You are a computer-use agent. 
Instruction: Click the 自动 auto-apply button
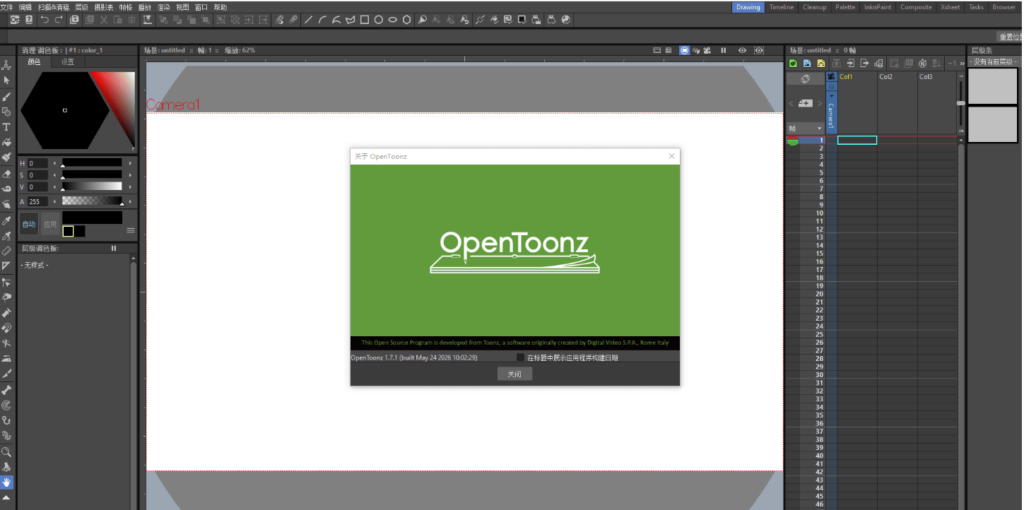click(x=29, y=224)
